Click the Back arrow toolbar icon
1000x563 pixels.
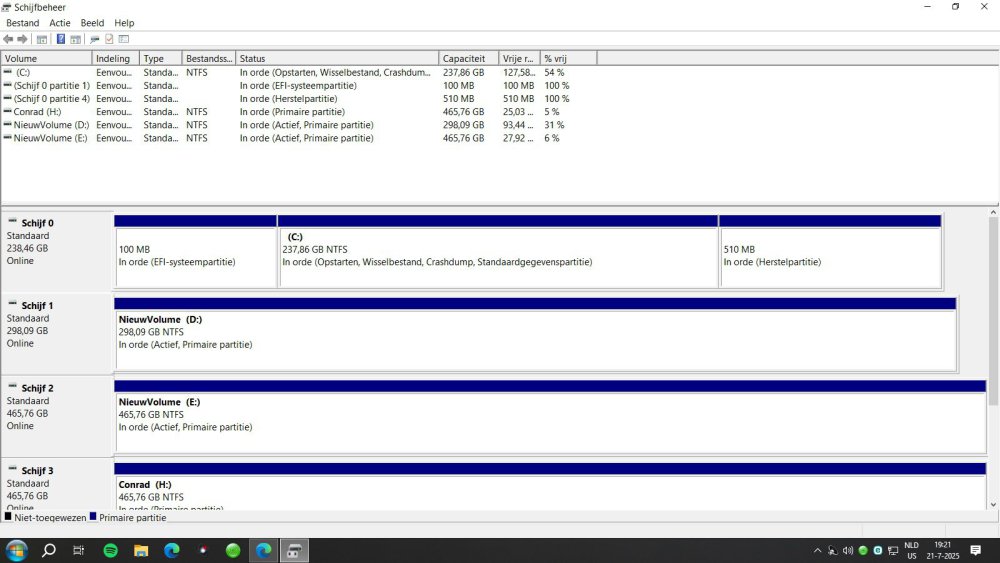pos(8,40)
